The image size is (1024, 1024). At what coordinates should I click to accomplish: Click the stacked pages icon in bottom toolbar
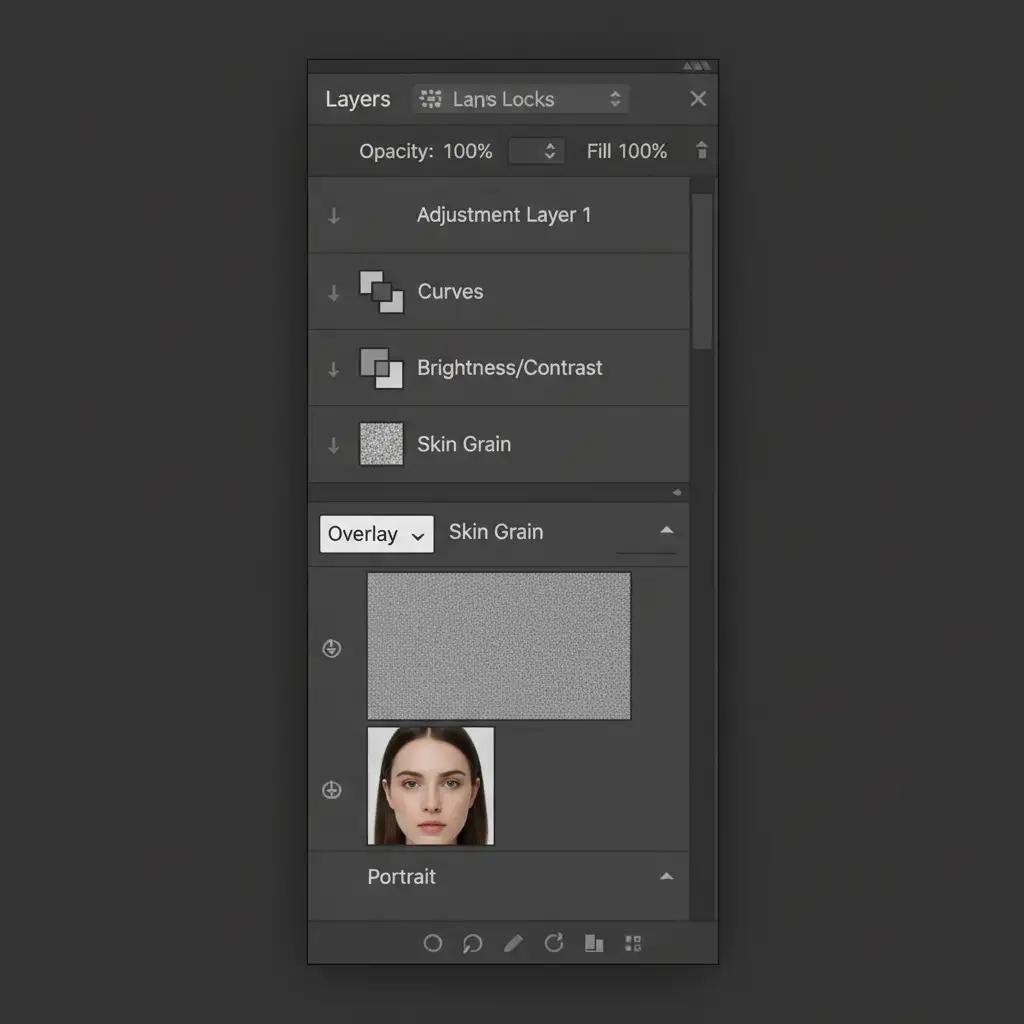(594, 943)
